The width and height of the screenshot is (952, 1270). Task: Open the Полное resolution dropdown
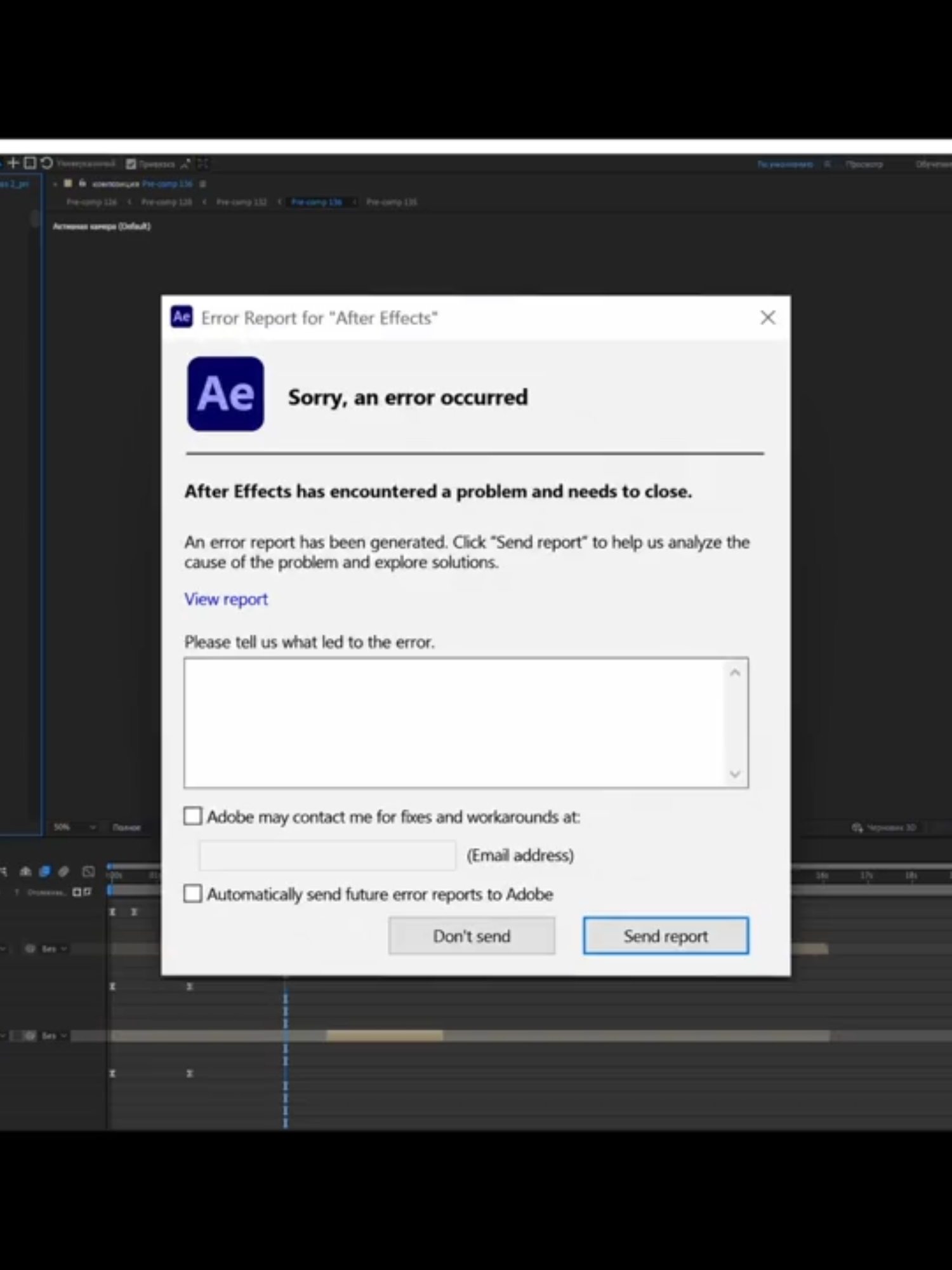point(127,827)
